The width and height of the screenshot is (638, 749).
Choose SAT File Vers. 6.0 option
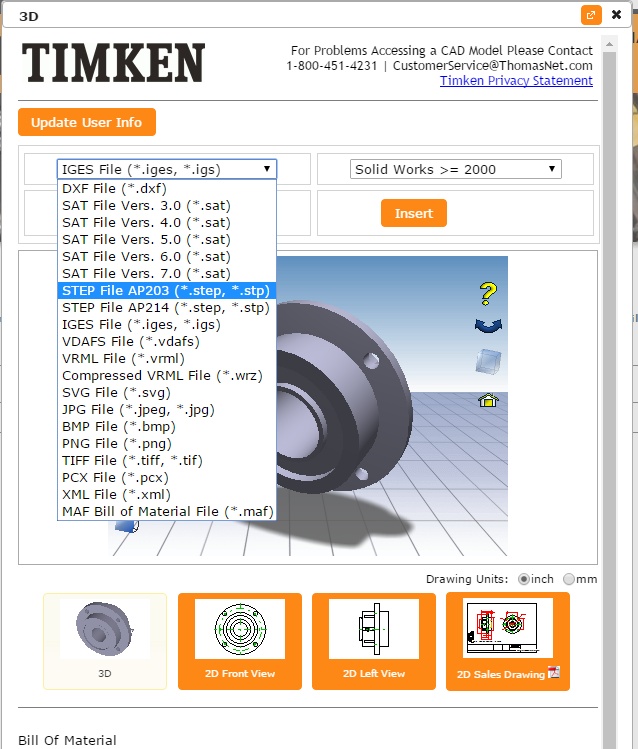[167, 257]
